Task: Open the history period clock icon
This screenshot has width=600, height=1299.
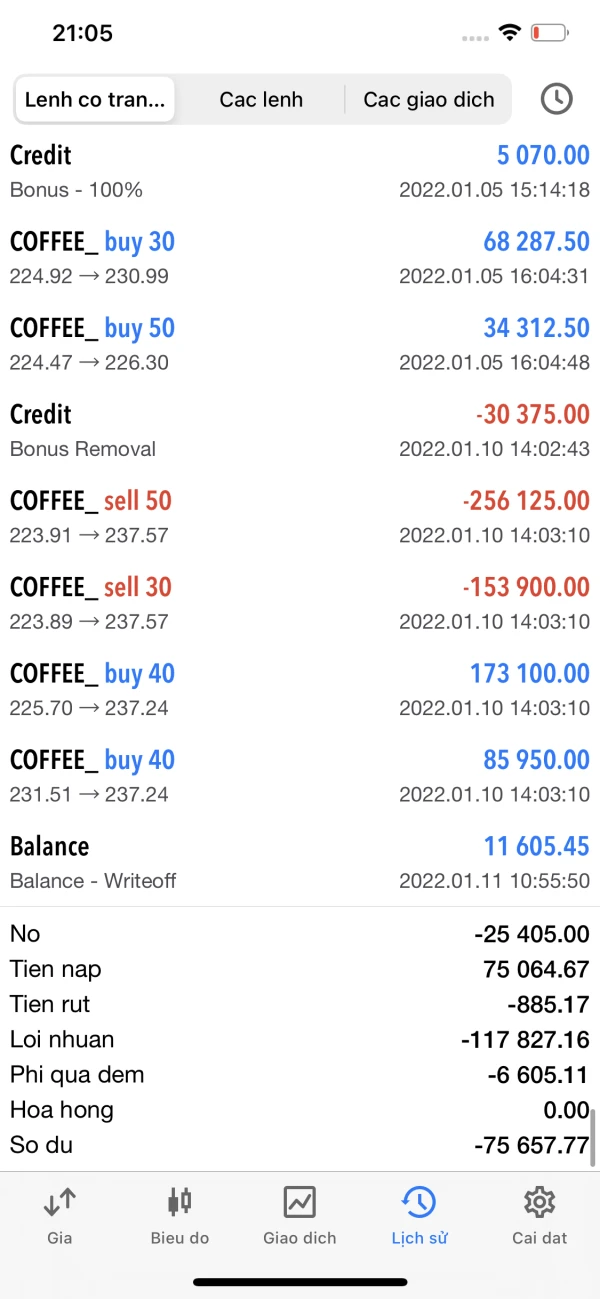Action: (x=556, y=99)
